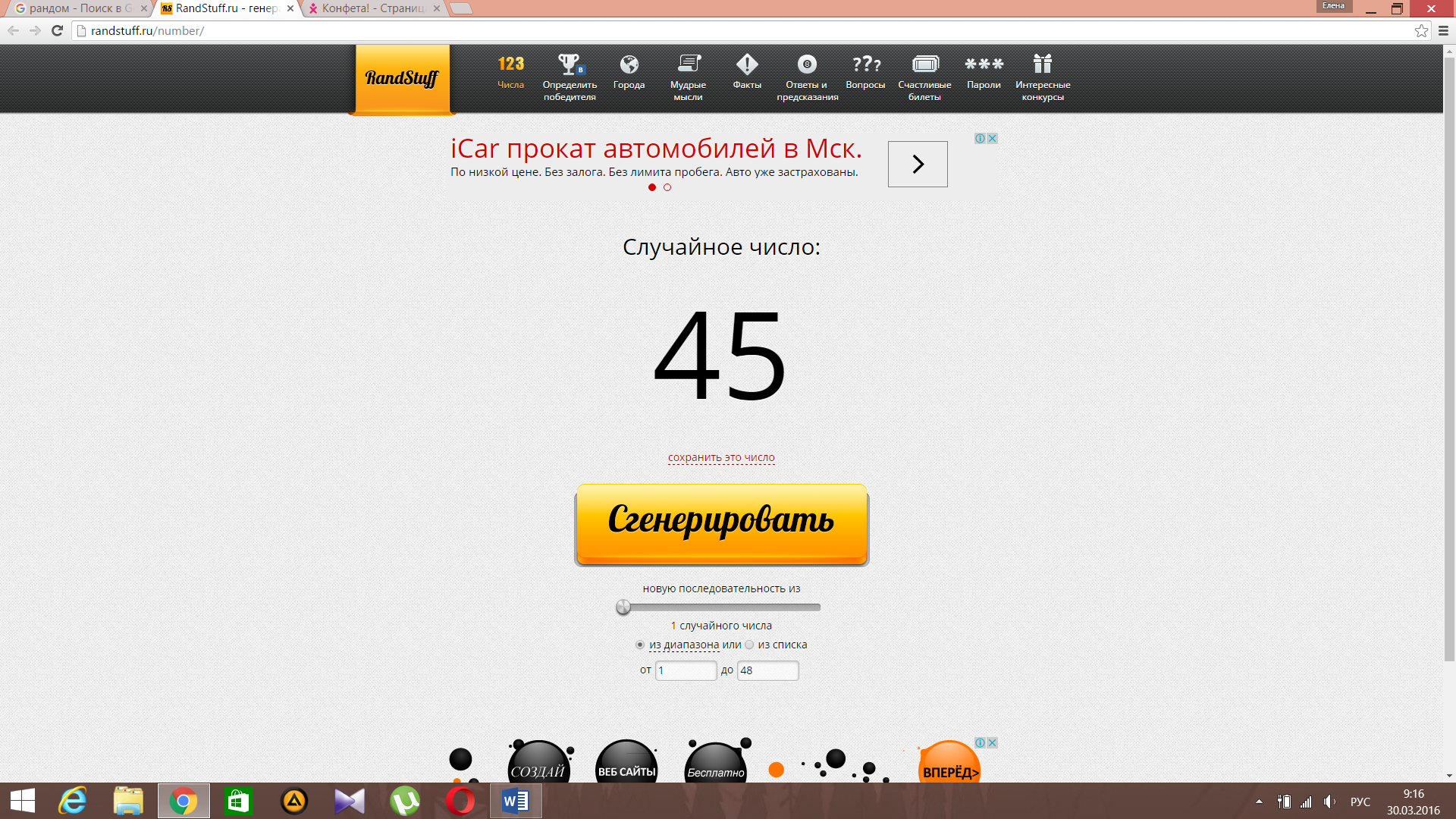Click the ad's next arrow button

pyautogui.click(x=918, y=164)
